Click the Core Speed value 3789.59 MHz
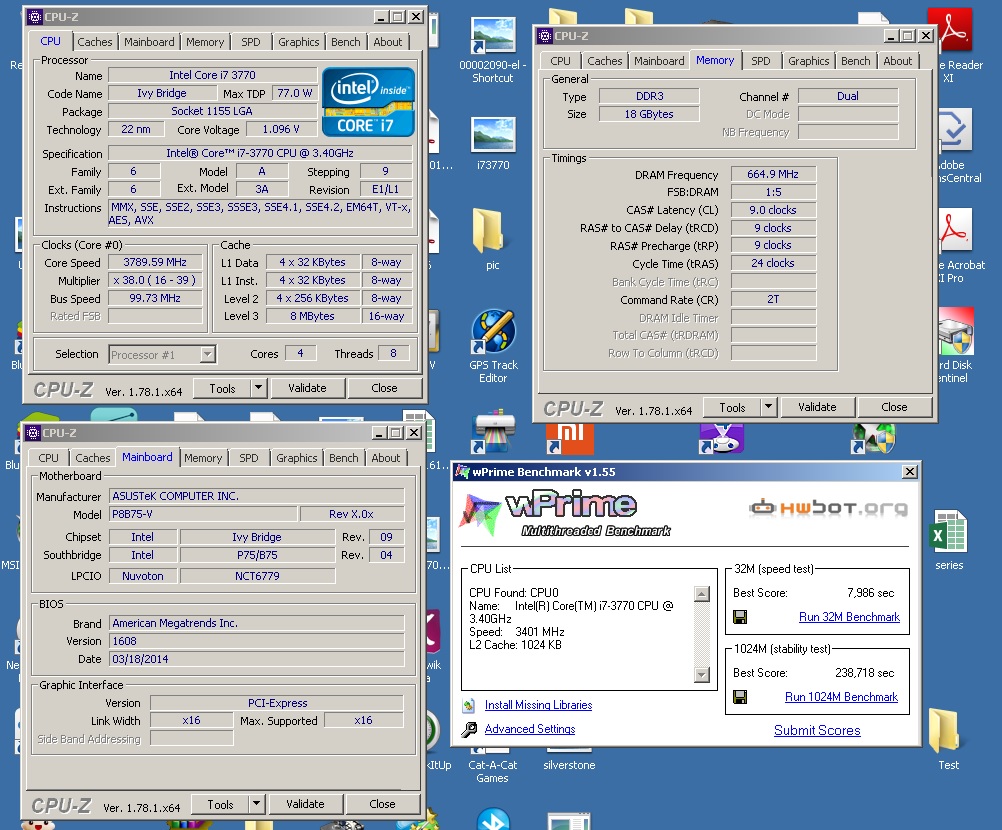The width and height of the screenshot is (1002, 830). 155,263
